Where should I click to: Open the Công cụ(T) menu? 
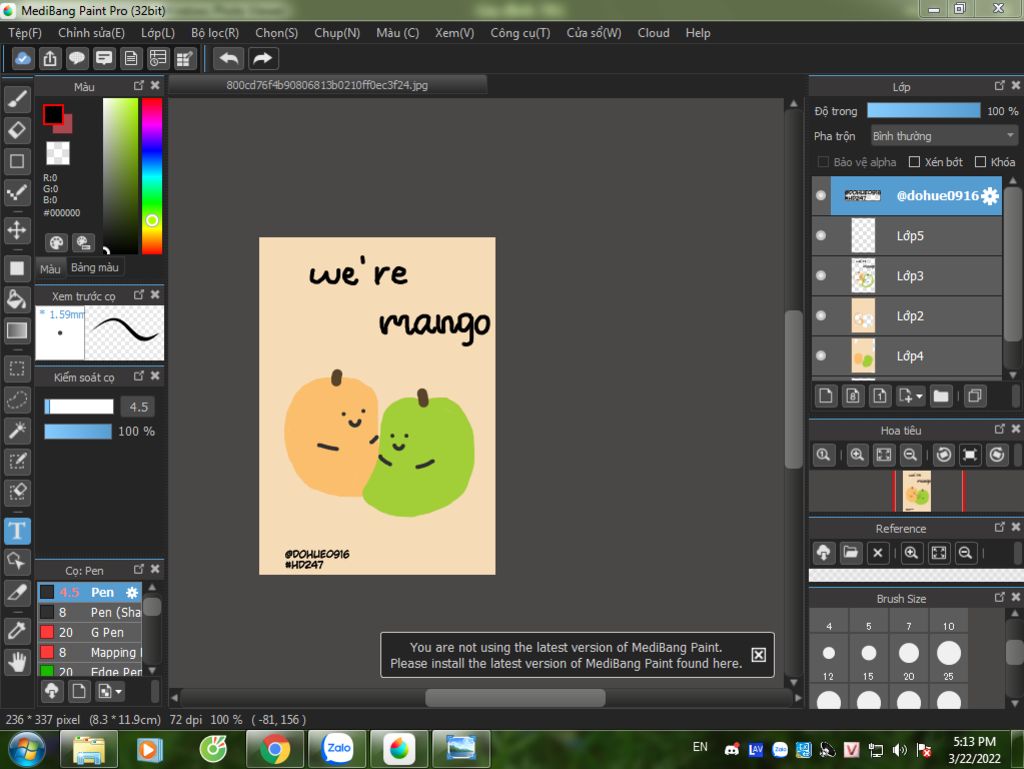click(520, 33)
